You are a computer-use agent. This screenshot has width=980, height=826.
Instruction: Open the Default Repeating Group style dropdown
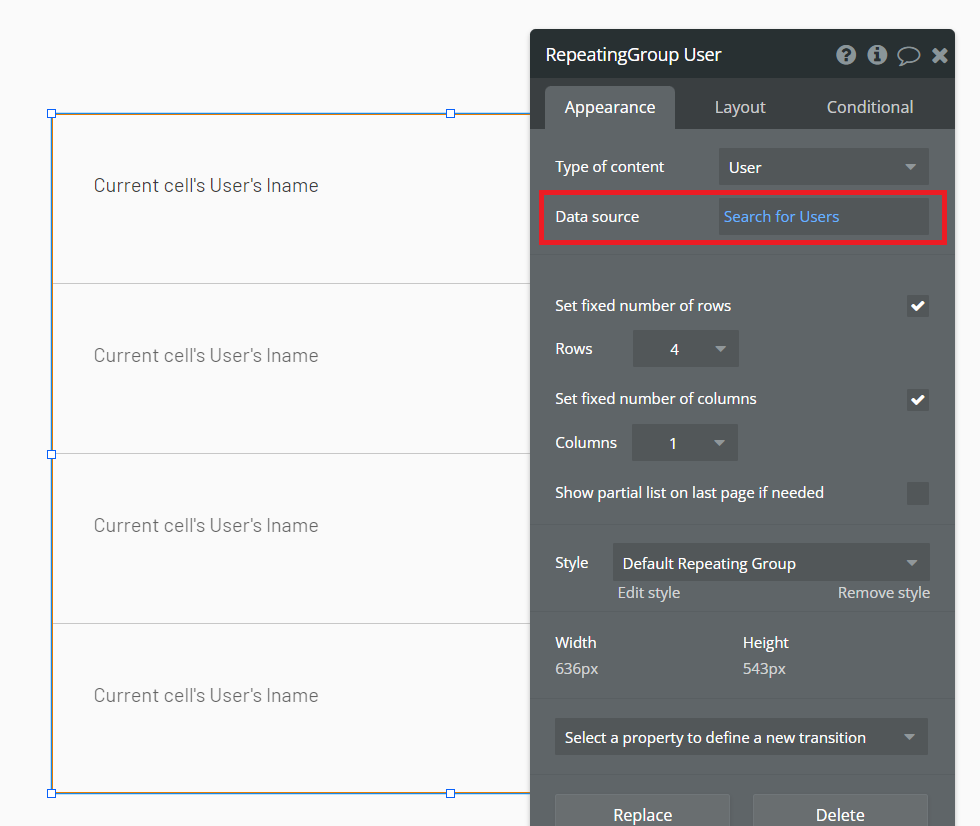pos(770,563)
